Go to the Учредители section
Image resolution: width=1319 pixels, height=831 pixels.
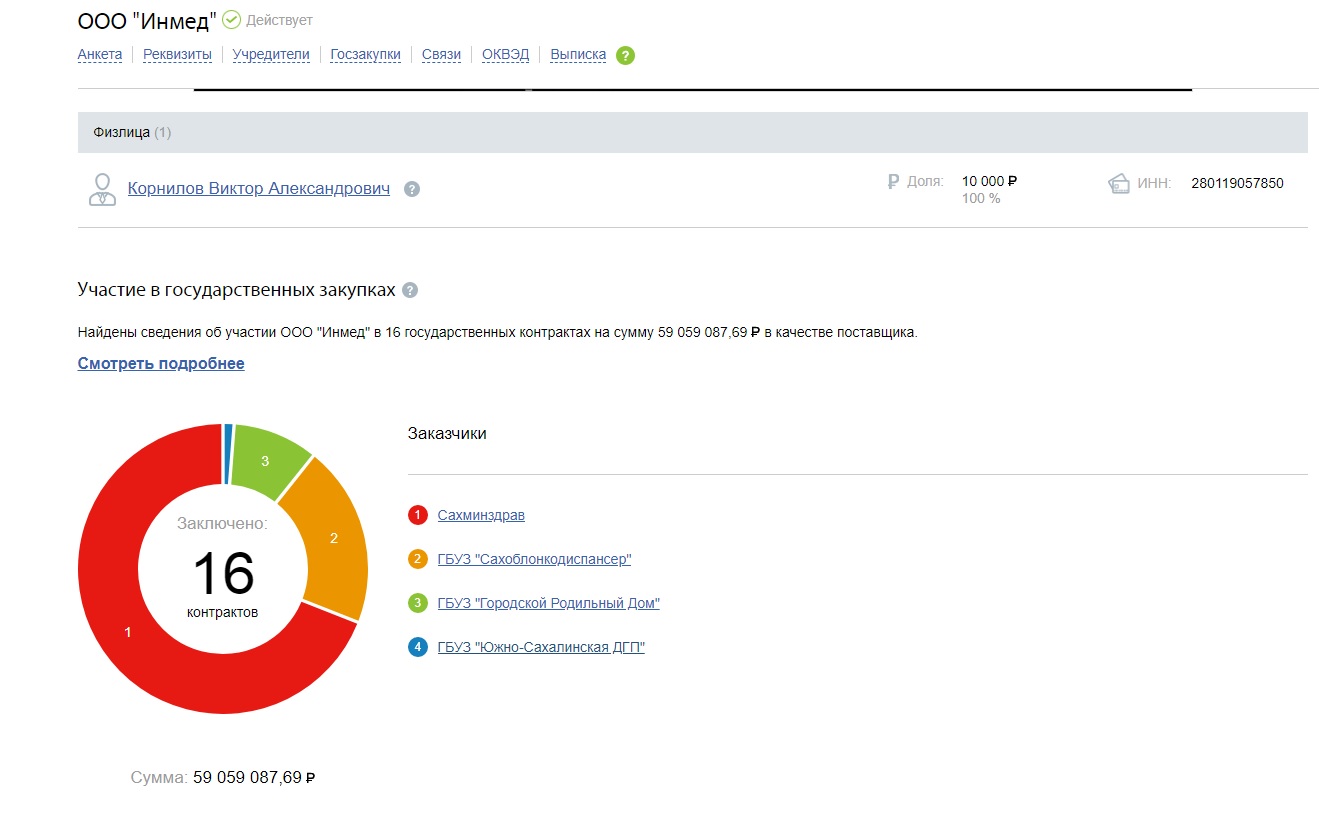[x=271, y=54]
